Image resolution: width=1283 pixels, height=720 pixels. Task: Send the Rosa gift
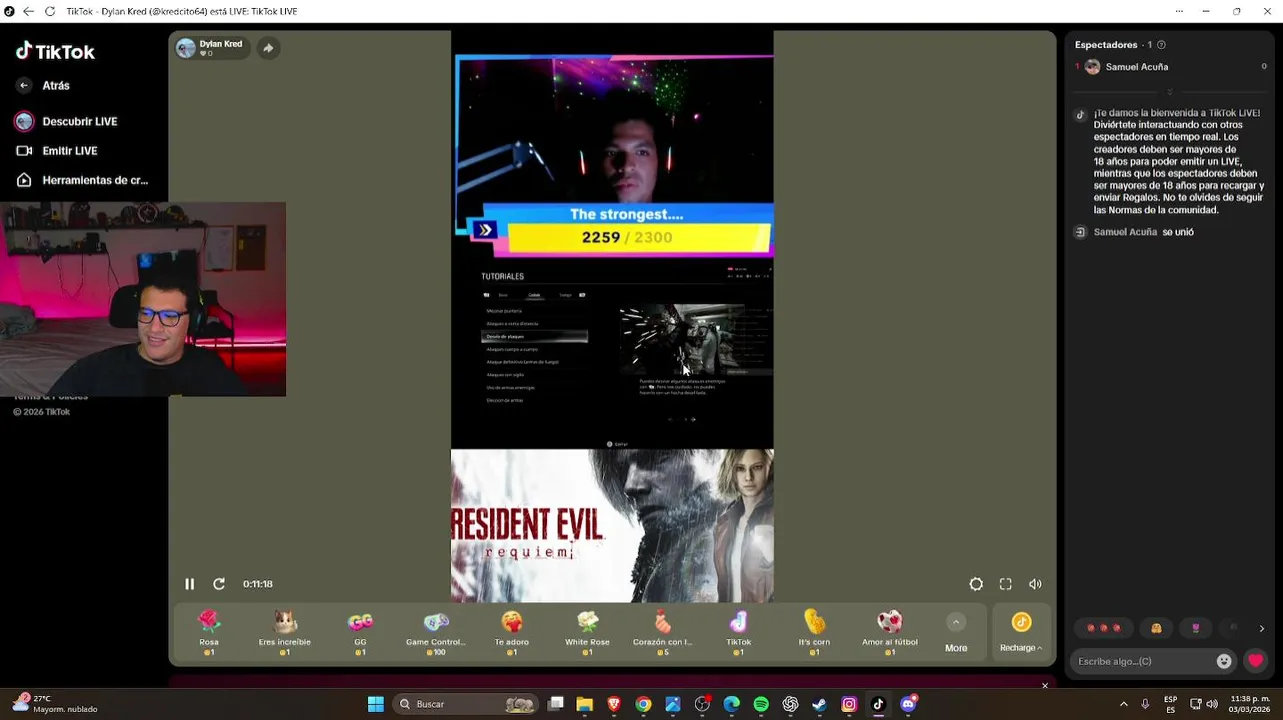pos(209,633)
